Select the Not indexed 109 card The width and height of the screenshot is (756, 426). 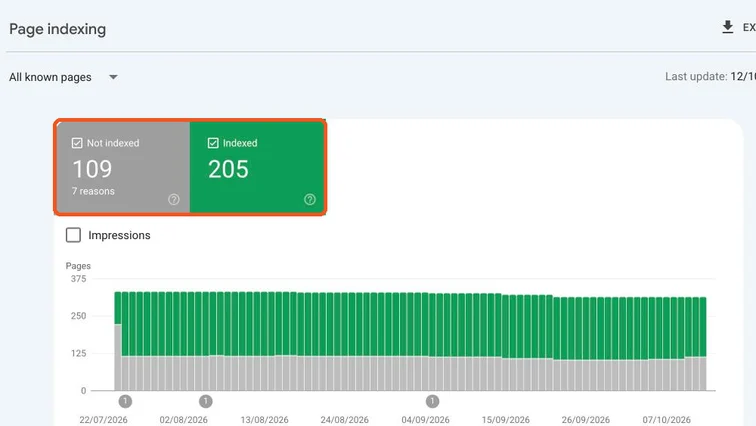[x=123, y=167]
